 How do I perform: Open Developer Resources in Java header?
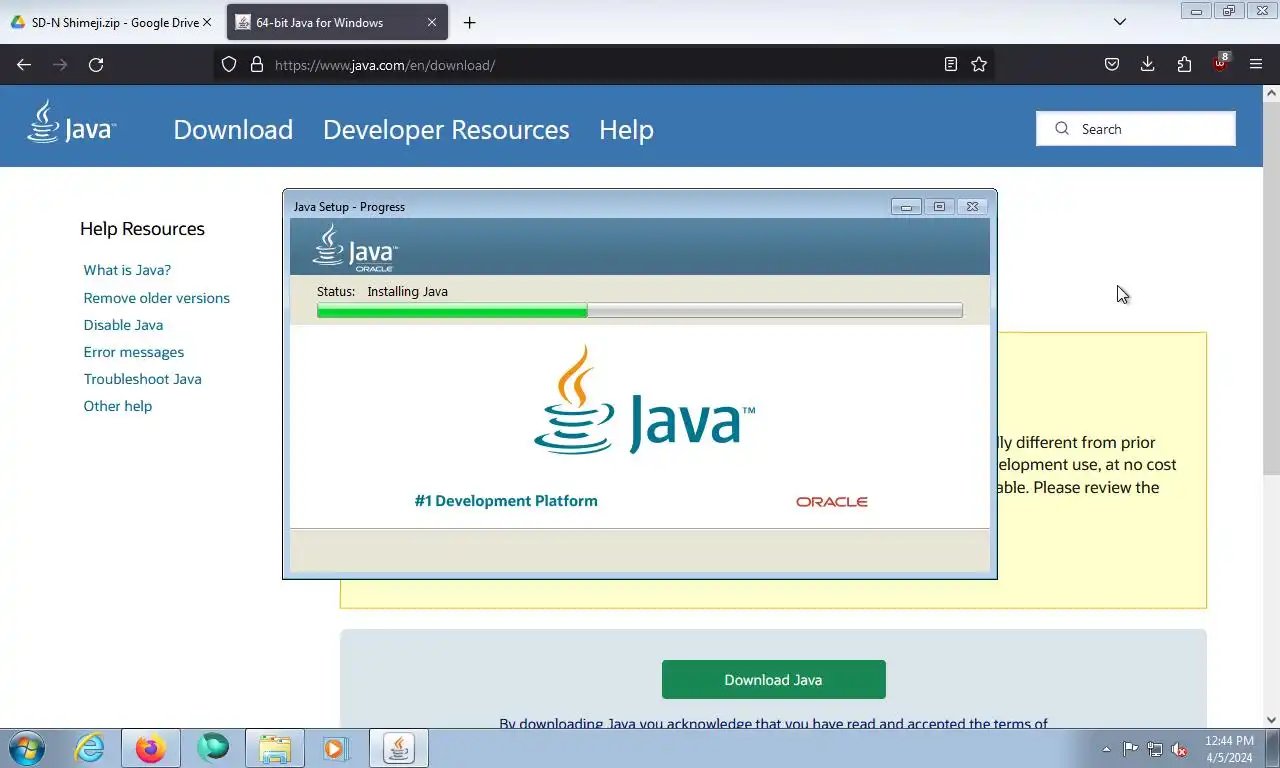pos(446,129)
